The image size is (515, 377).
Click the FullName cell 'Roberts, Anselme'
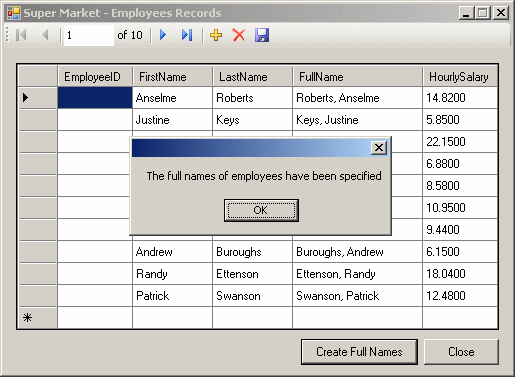point(357,98)
